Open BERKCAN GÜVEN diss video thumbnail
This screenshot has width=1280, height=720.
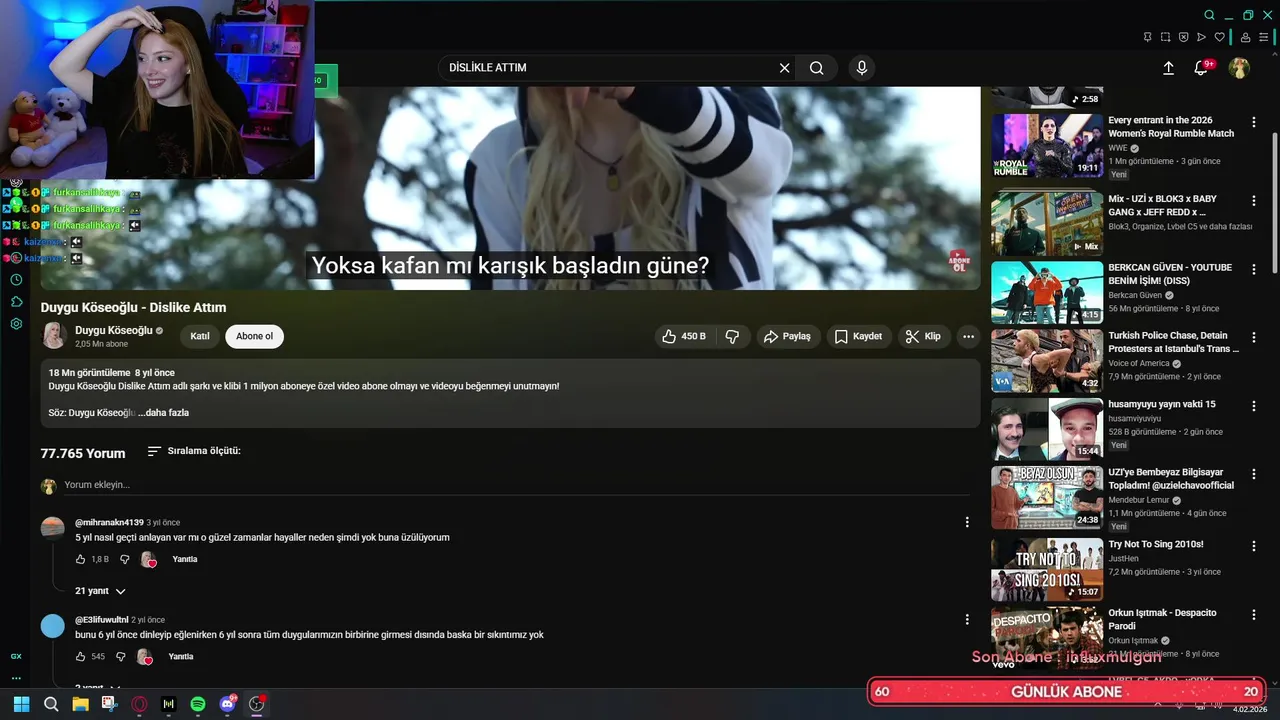point(1047,293)
